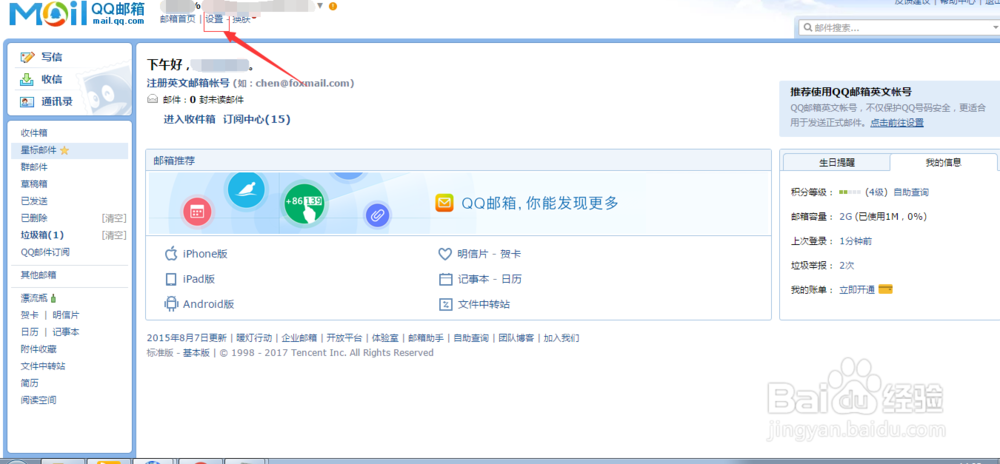Screen dimensions: 1000x464
Task: Check mail with 收信
Action: (x=52, y=79)
